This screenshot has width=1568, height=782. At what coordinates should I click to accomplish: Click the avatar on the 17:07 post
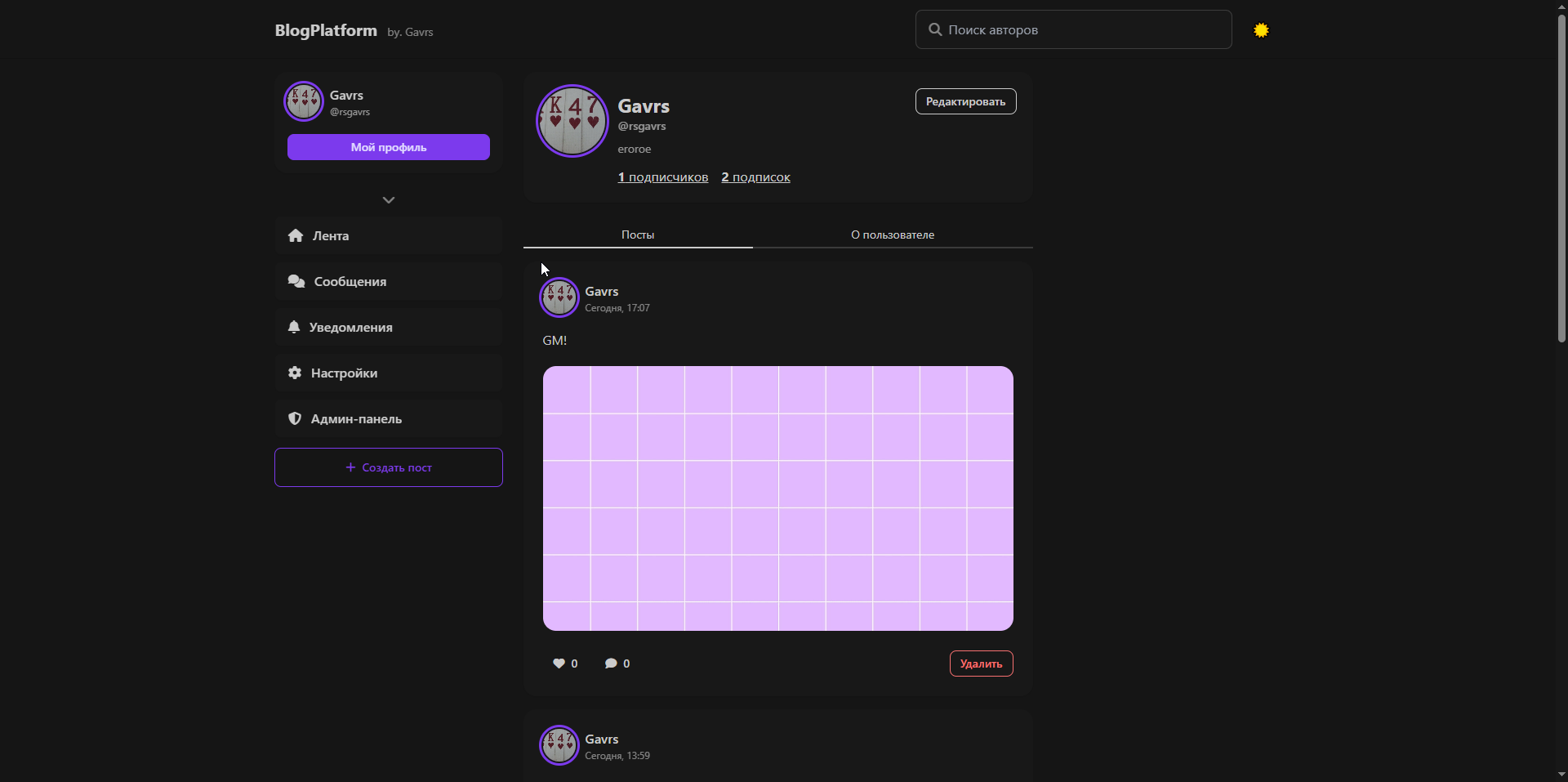pos(559,297)
